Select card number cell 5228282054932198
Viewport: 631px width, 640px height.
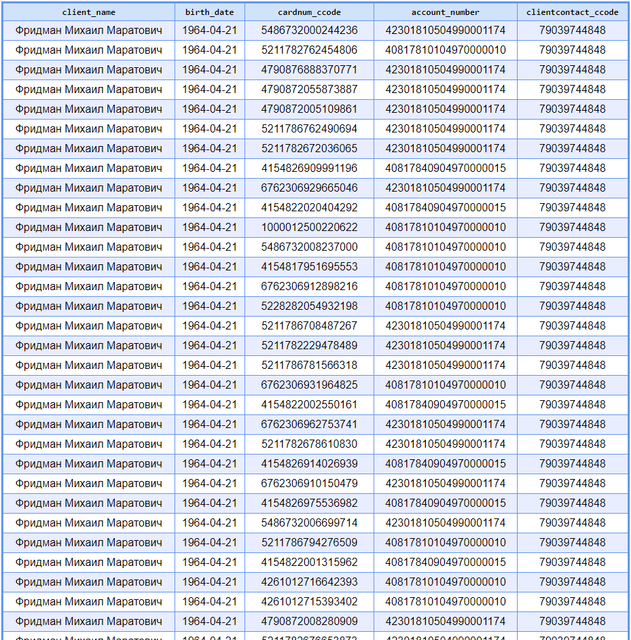[309, 306]
